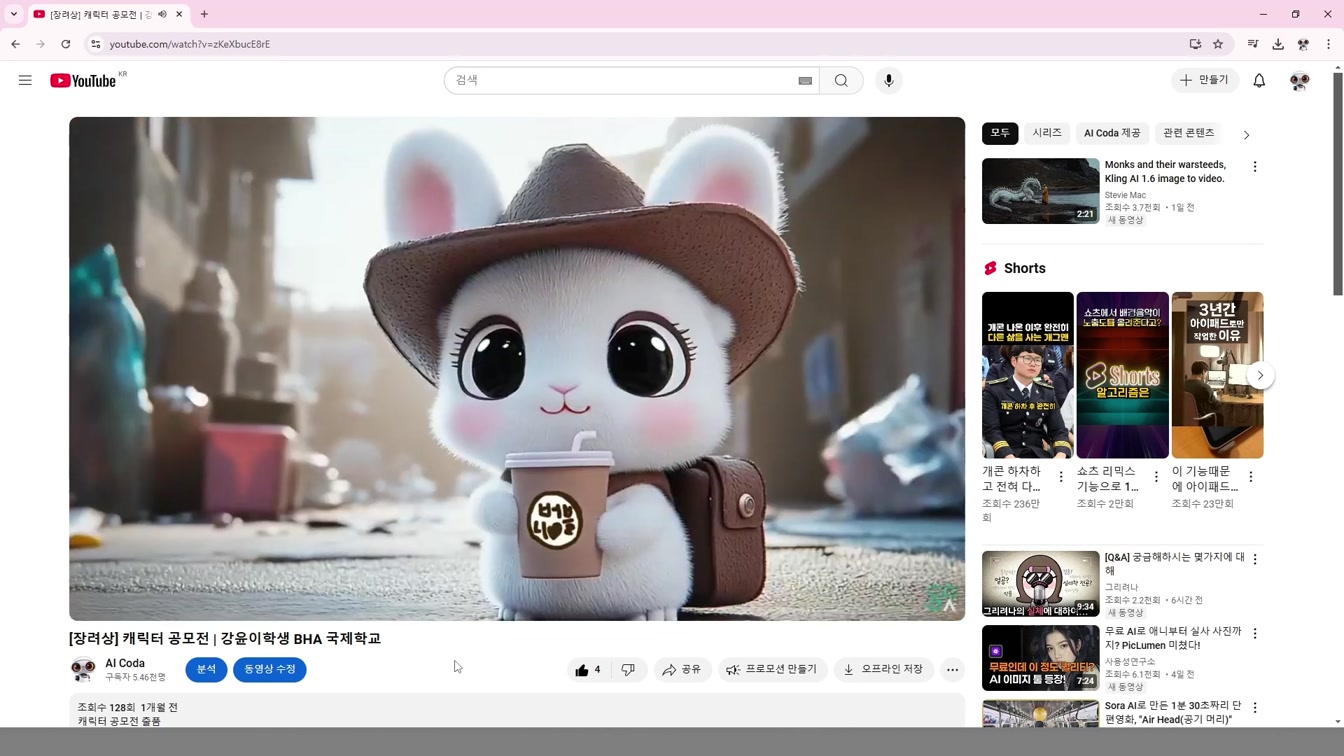
Task: Open Monks and their warsteeds thumbnail
Action: click(x=1040, y=191)
